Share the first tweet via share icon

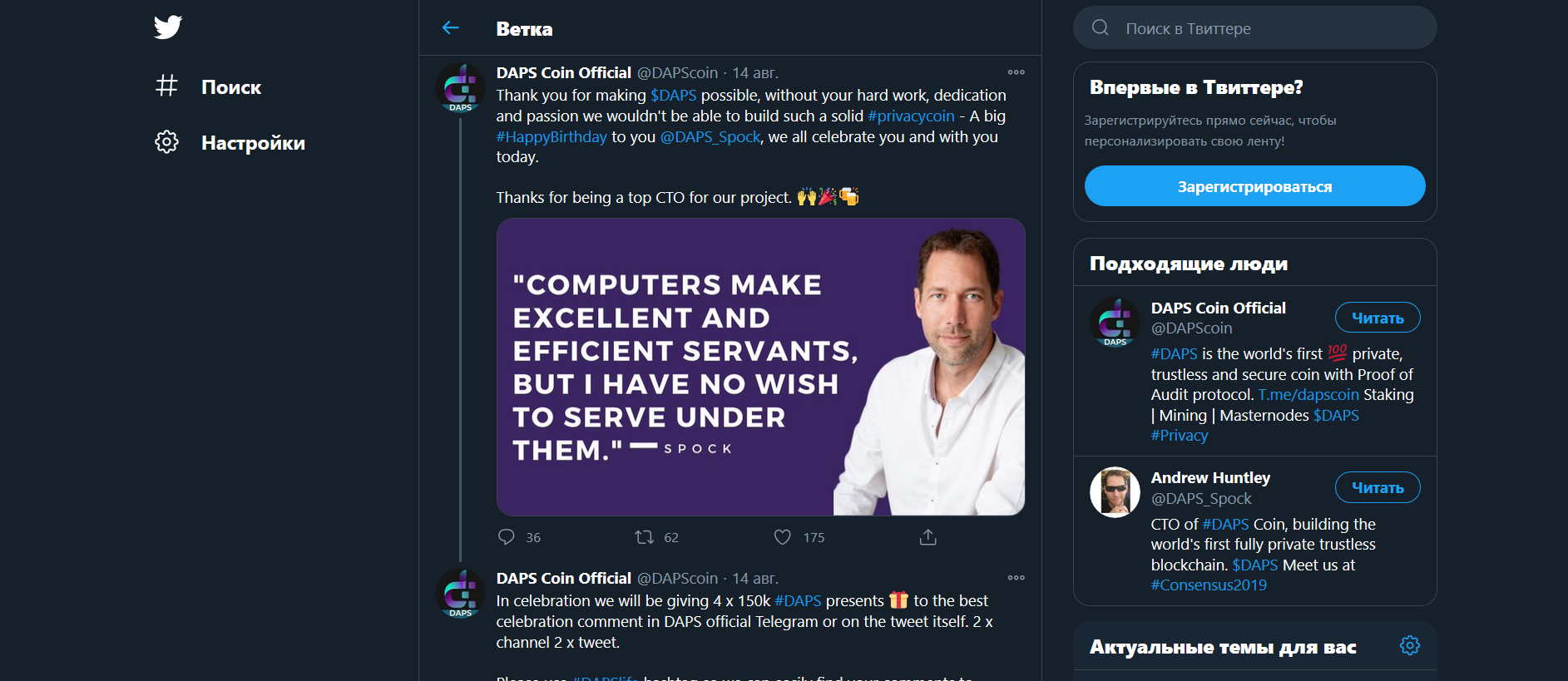click(928, 537)
